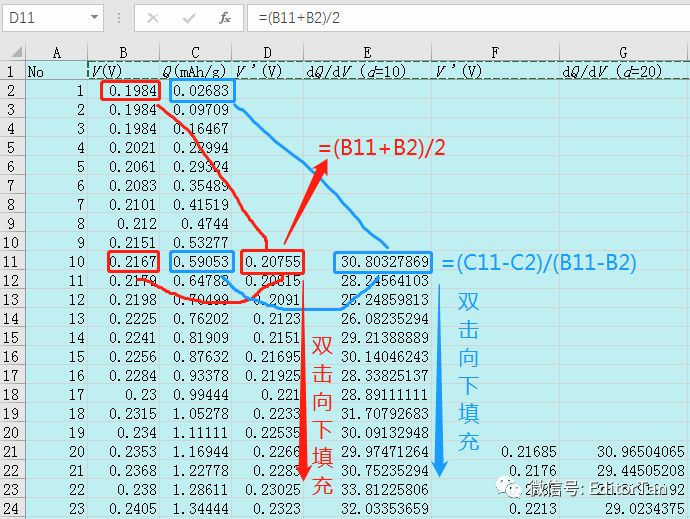The width and height of the screenshot is (690, 519).
Task: Click cell F22 with value 0.2176
Action: click(495, 471)
